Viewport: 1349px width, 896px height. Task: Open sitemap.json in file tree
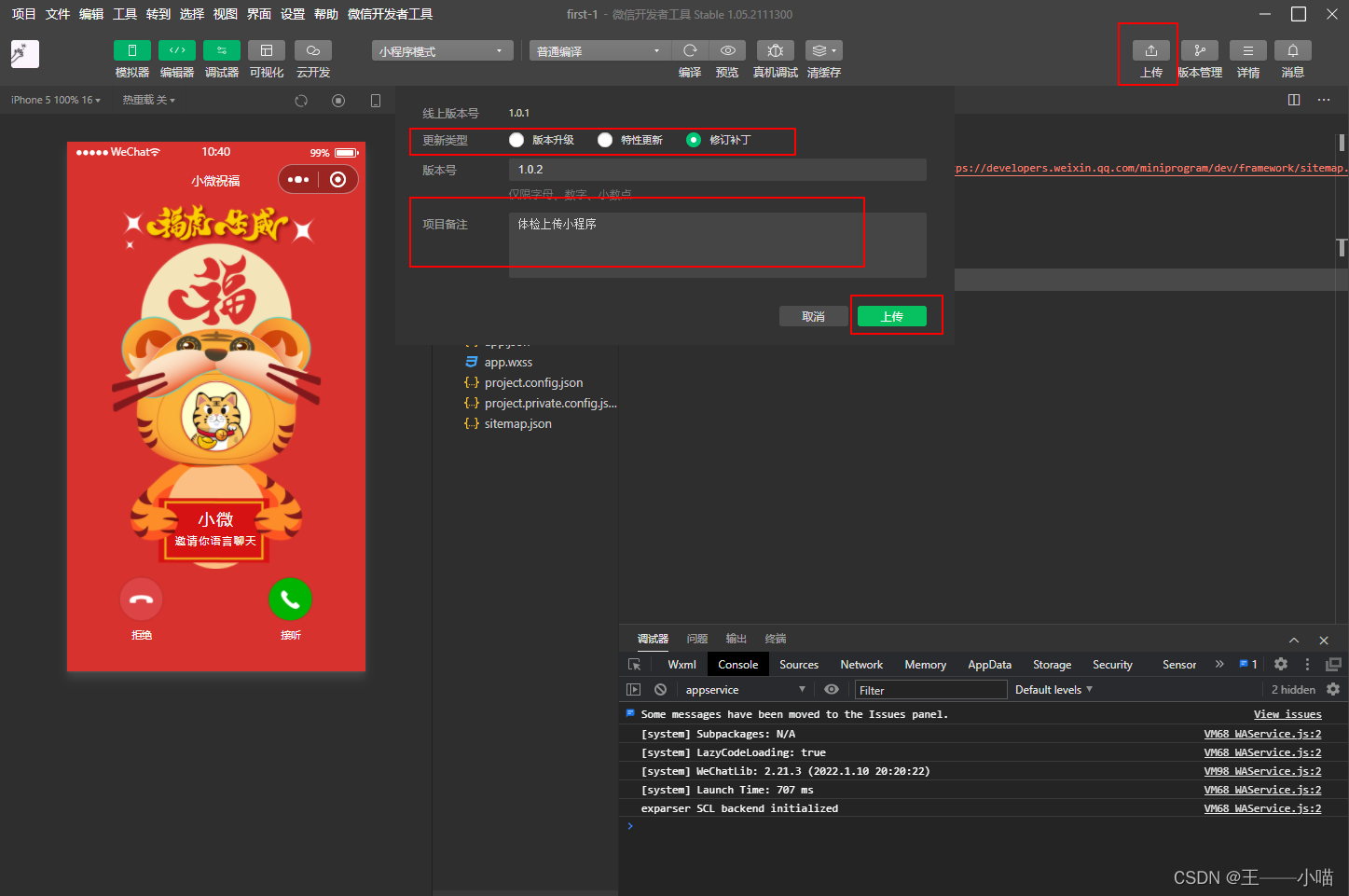coord(508,423)
